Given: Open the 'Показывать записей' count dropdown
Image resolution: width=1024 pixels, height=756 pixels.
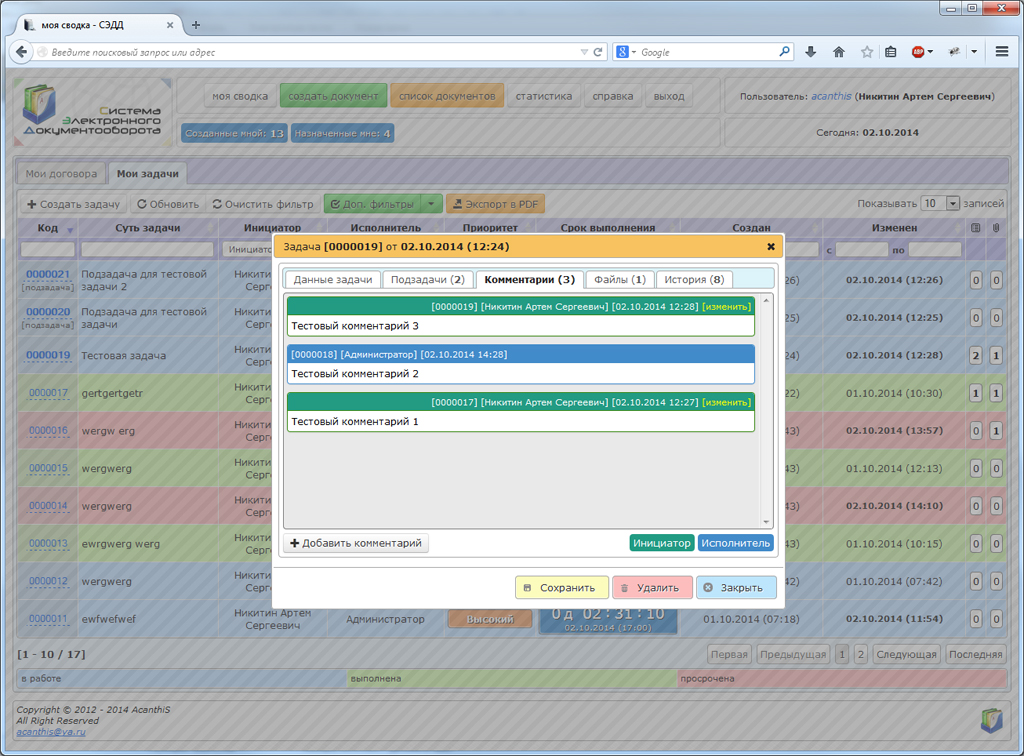Looking at the screenshot, I should click(940, 204).
